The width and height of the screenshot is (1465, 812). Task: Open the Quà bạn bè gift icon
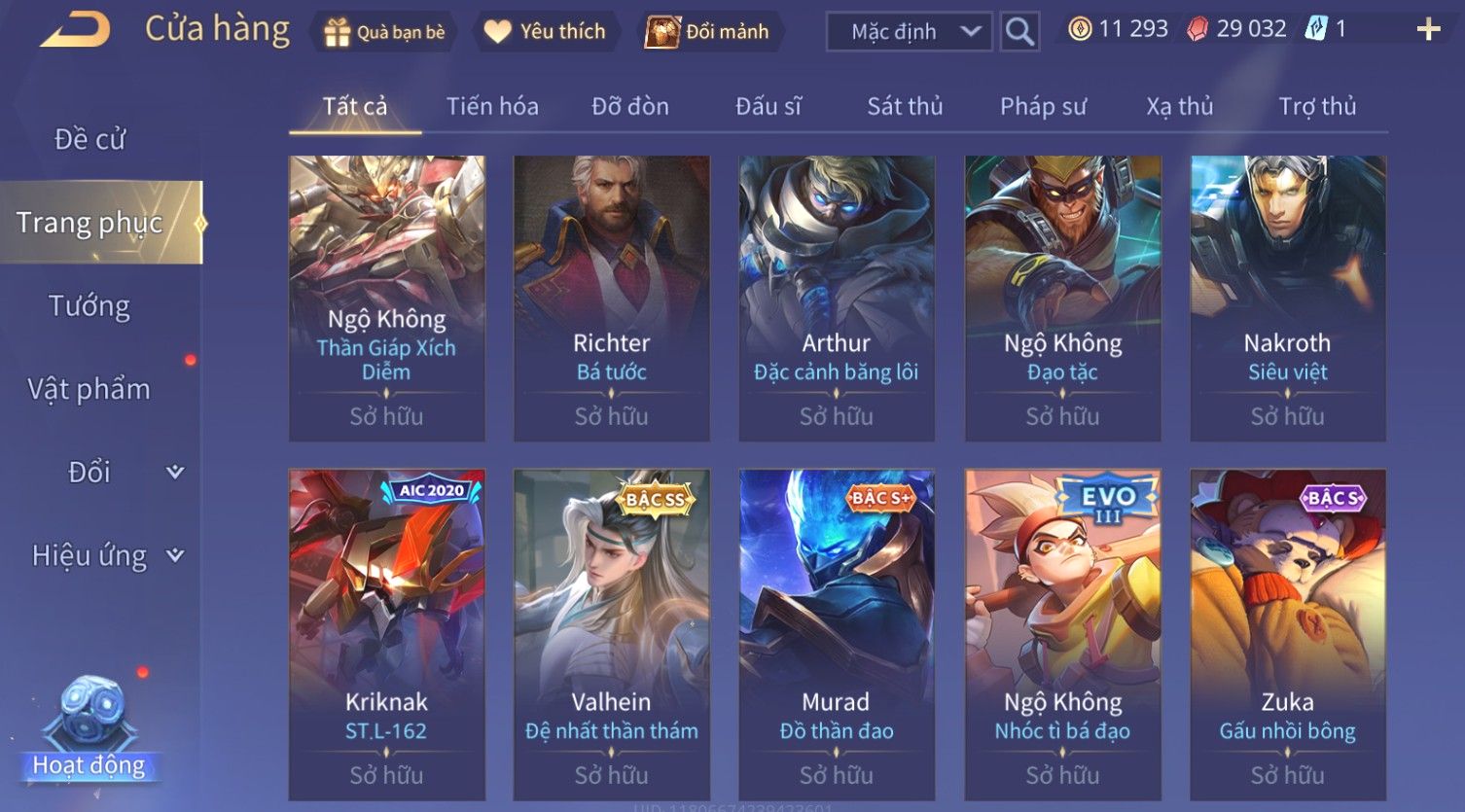pyautogui.click(x=337, y=32)
